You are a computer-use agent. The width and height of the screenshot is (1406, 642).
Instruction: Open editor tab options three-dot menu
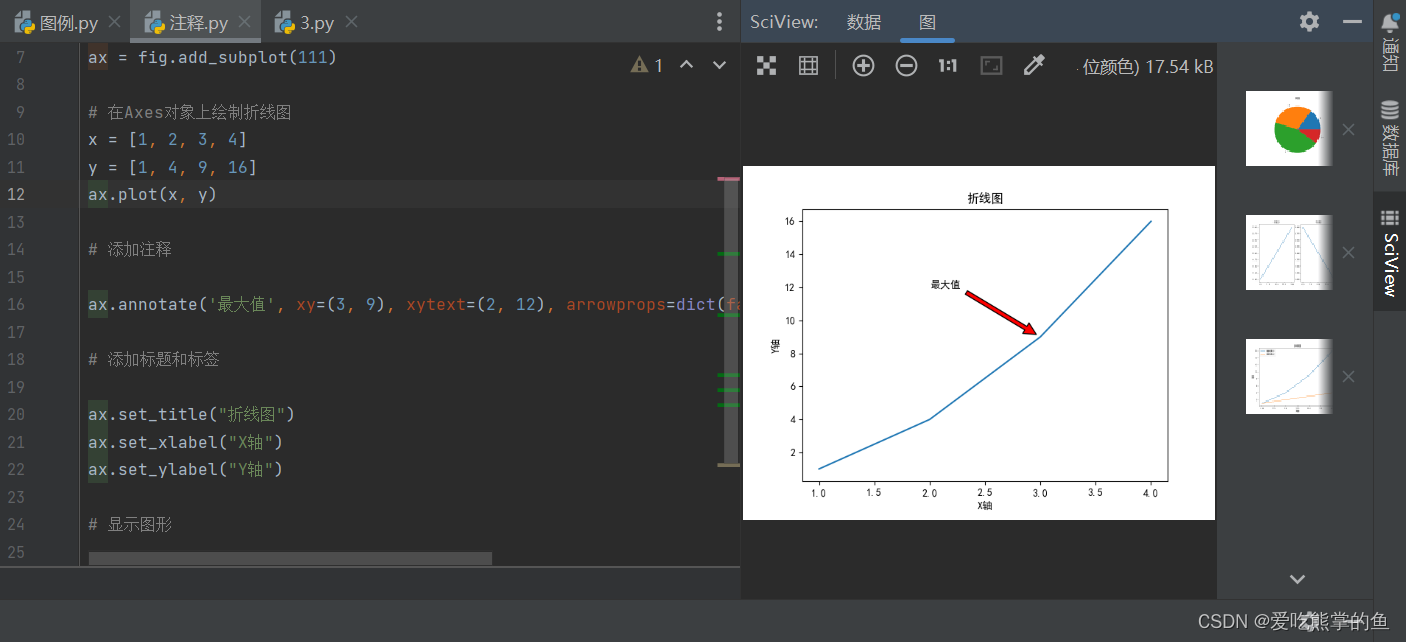coord(719,22)
